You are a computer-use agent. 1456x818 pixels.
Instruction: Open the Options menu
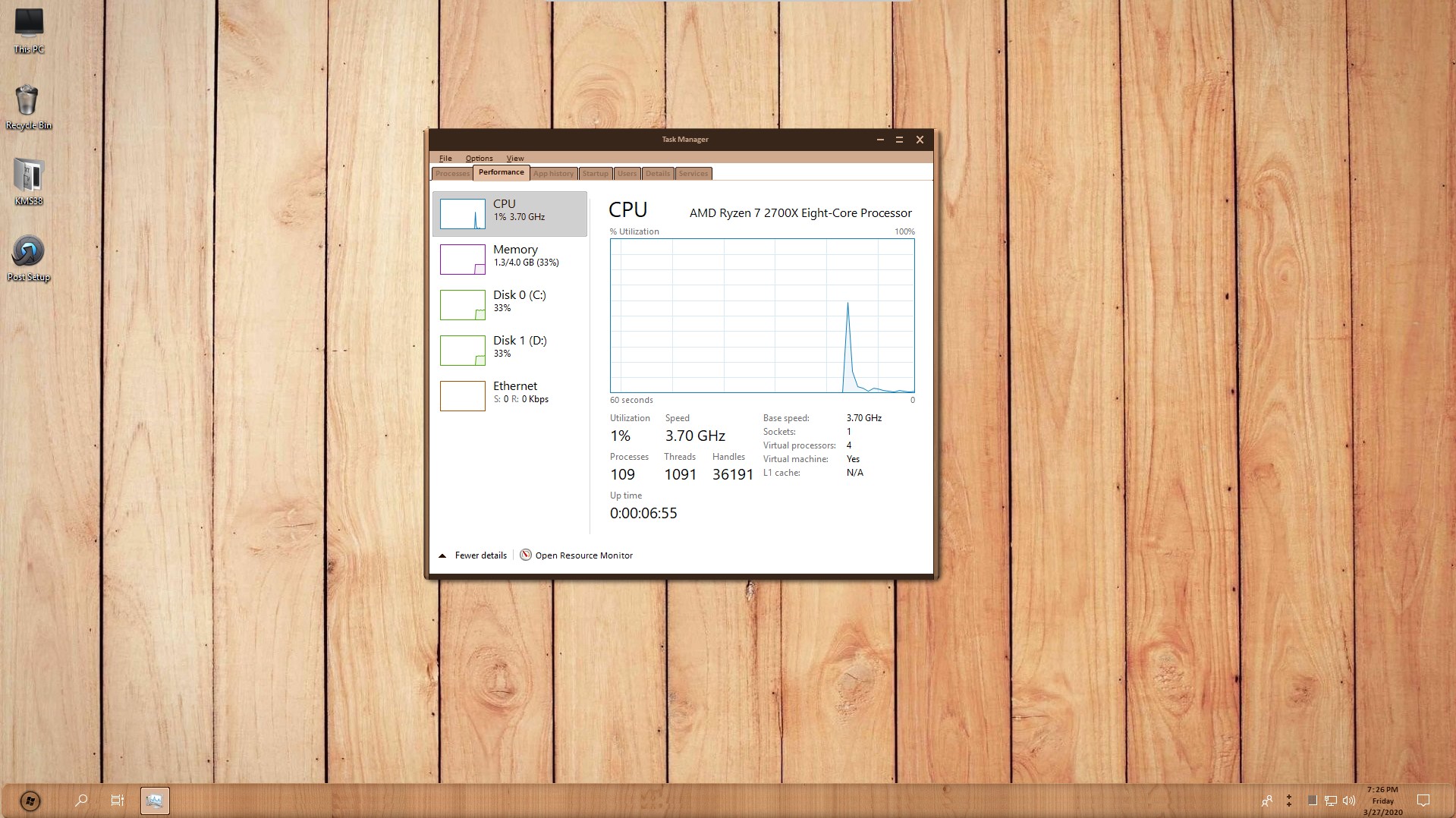[479, 159]
